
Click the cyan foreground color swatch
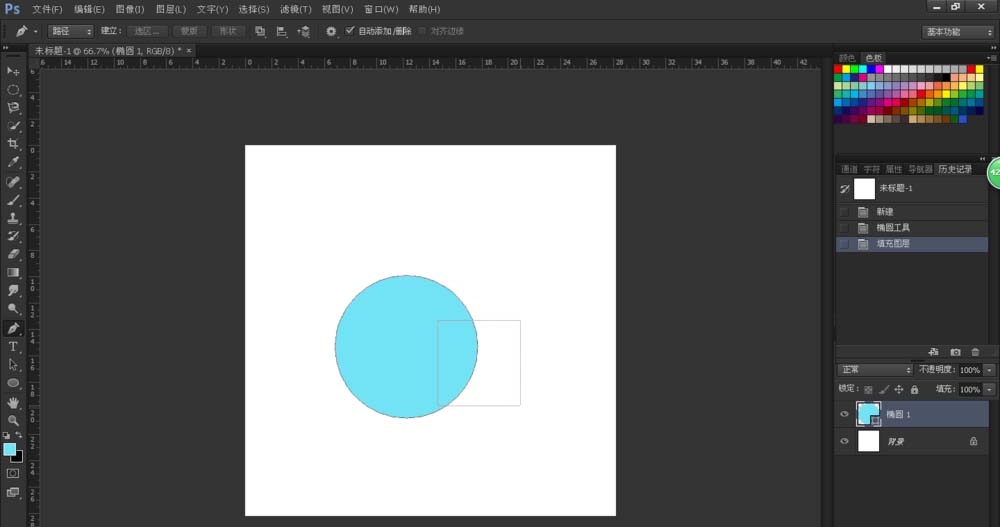10,449
